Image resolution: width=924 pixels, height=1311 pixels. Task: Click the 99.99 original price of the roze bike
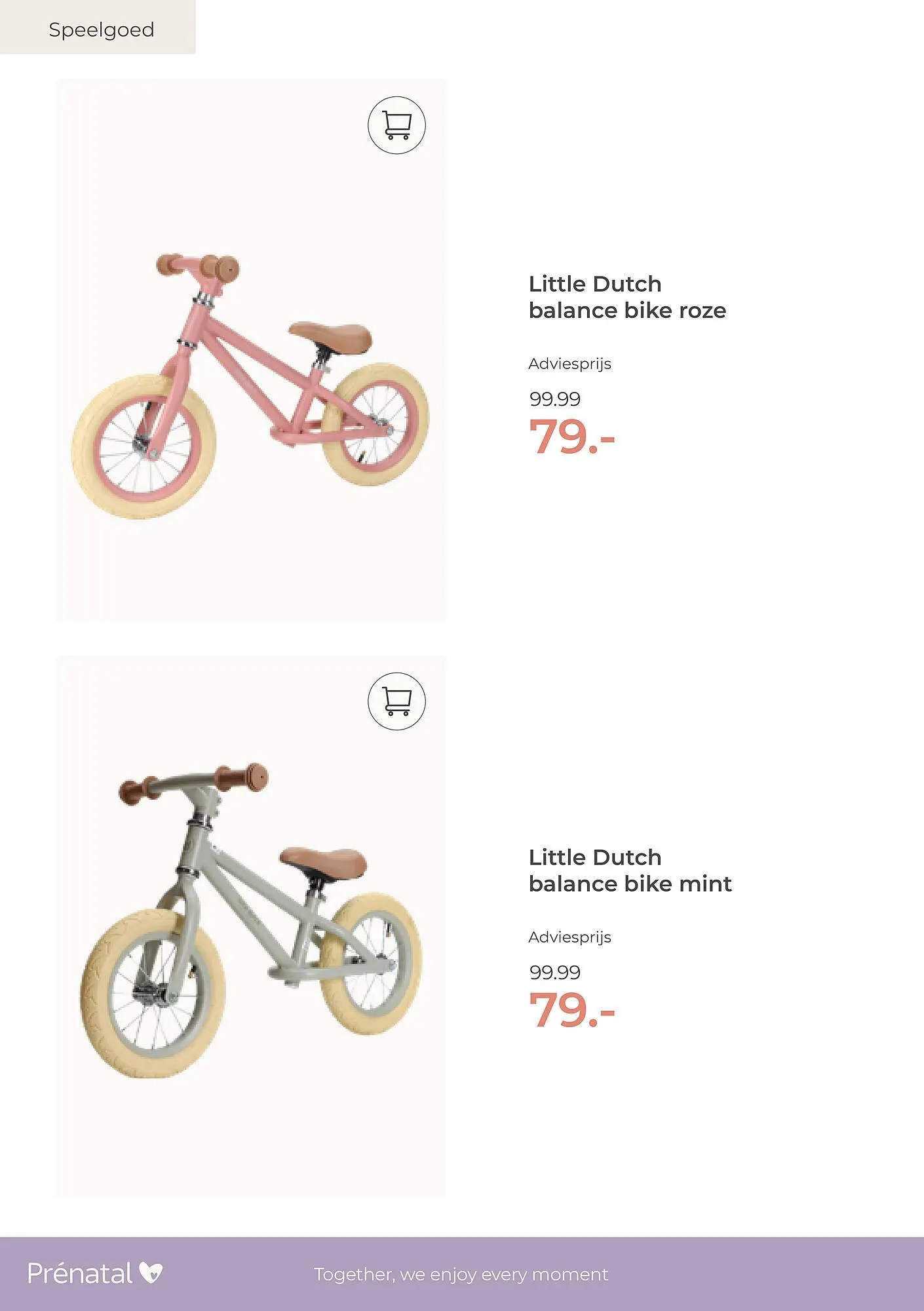point(554,399)
